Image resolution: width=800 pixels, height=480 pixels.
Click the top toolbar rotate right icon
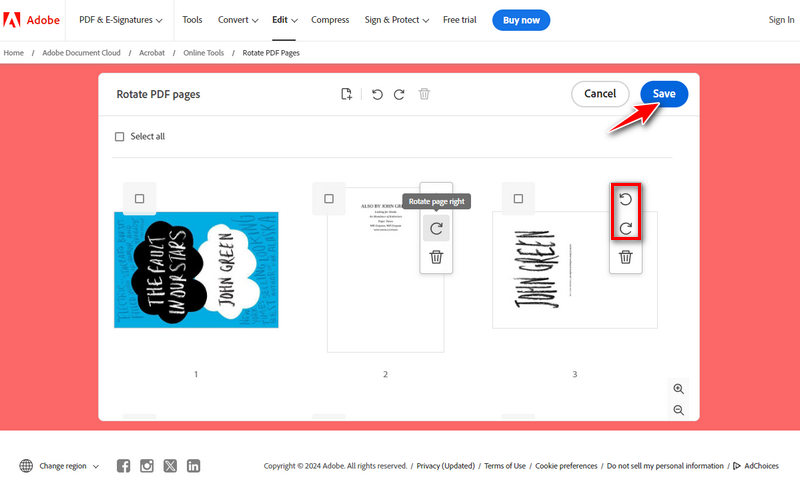pyautogui.click(x=399, y=94)
